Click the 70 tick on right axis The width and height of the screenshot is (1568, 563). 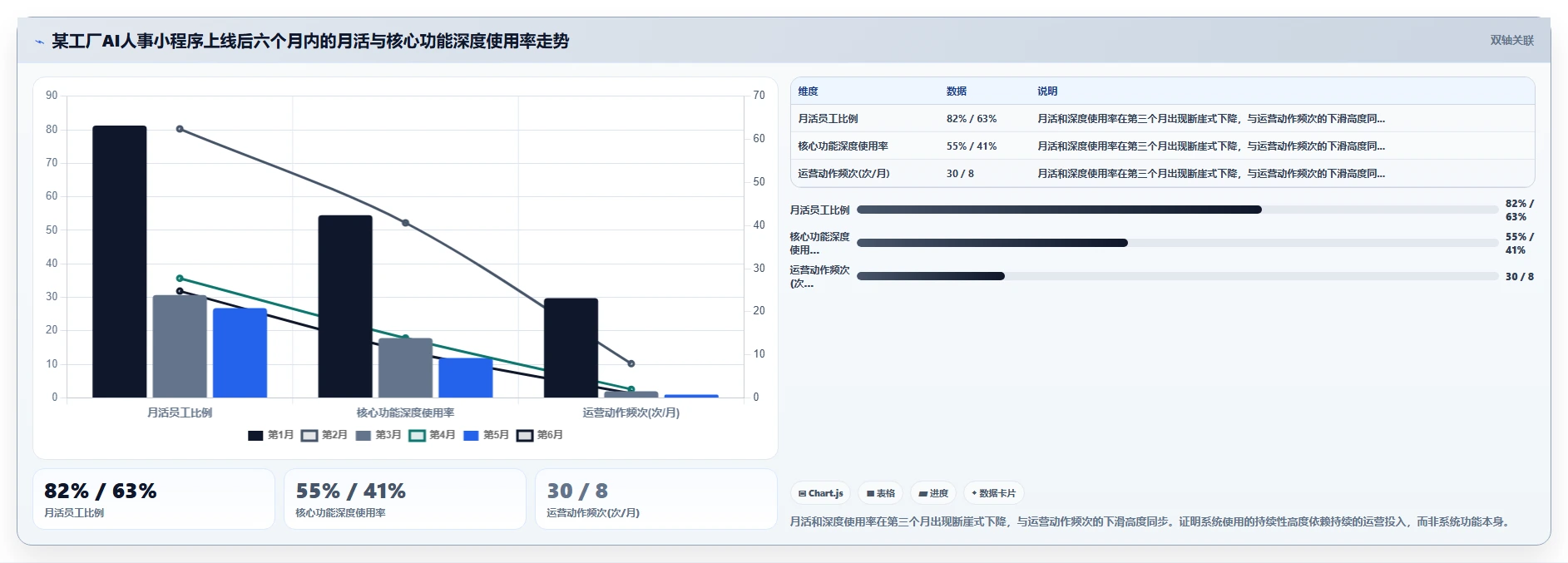pyautogui.click(x=759, y=96)
